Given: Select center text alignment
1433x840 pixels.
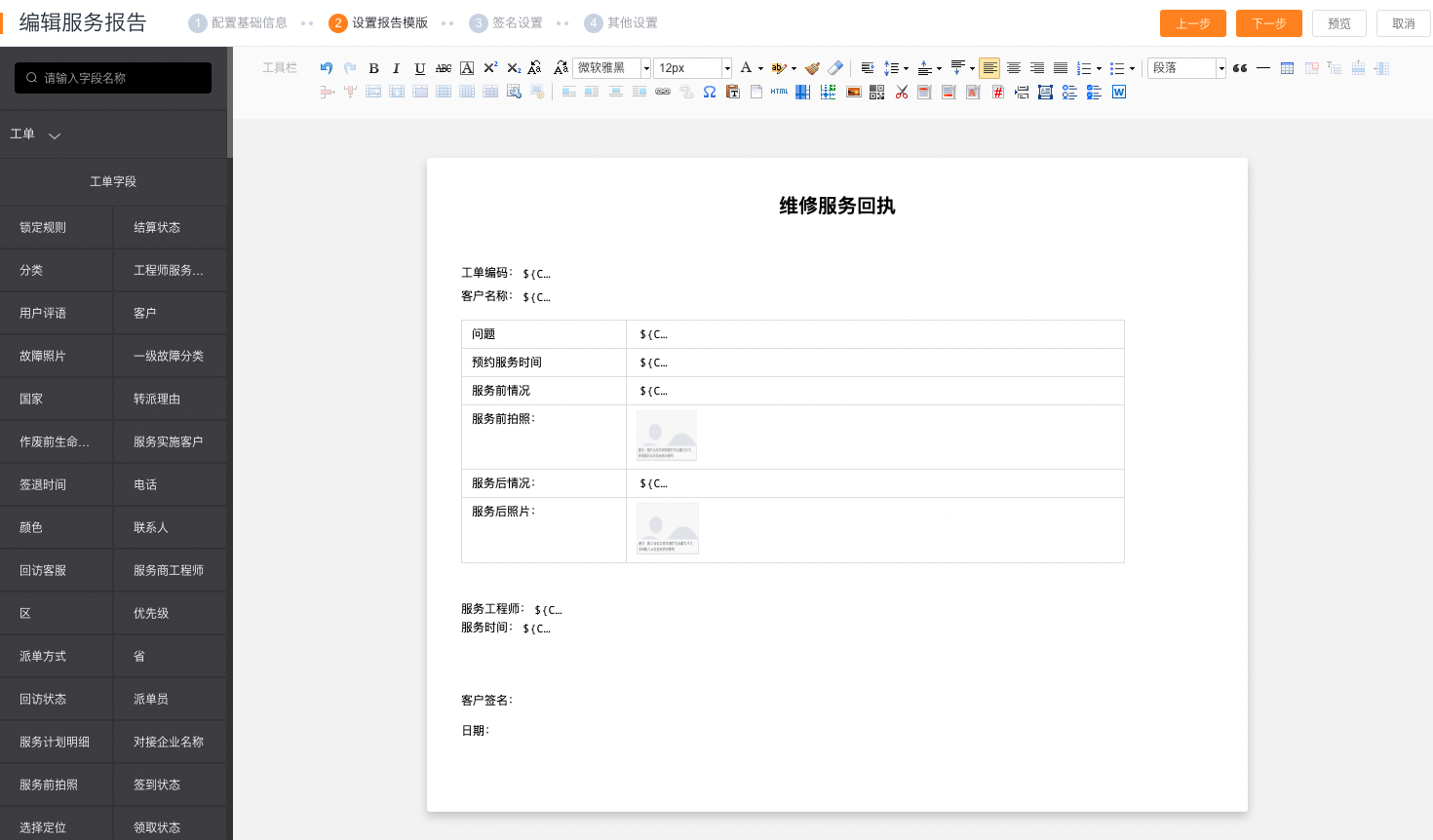Looking at the screenshot, I should coord(1014,68).
